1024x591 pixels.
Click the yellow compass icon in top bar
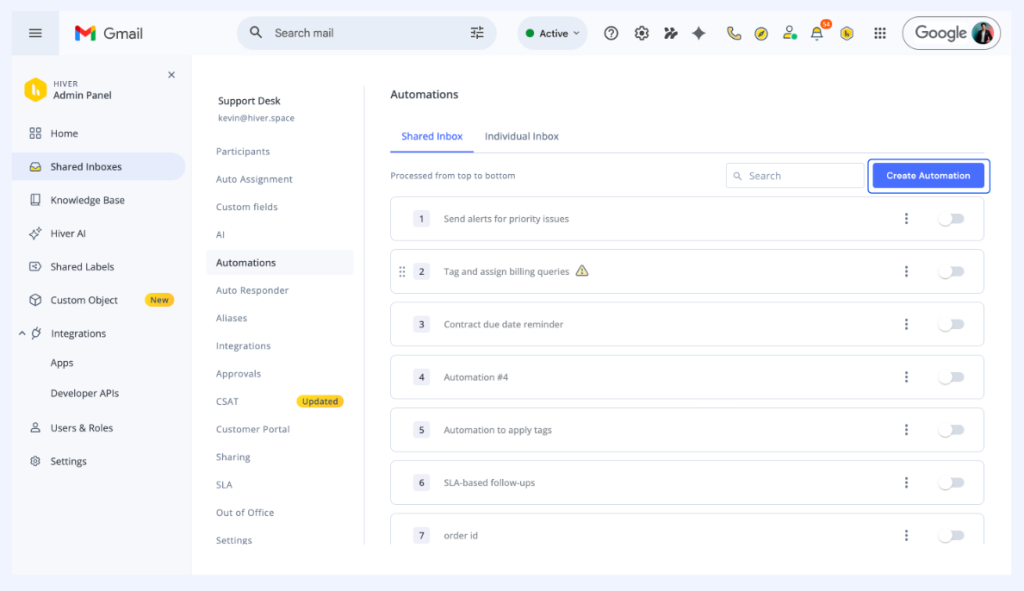tap(761, 34)
